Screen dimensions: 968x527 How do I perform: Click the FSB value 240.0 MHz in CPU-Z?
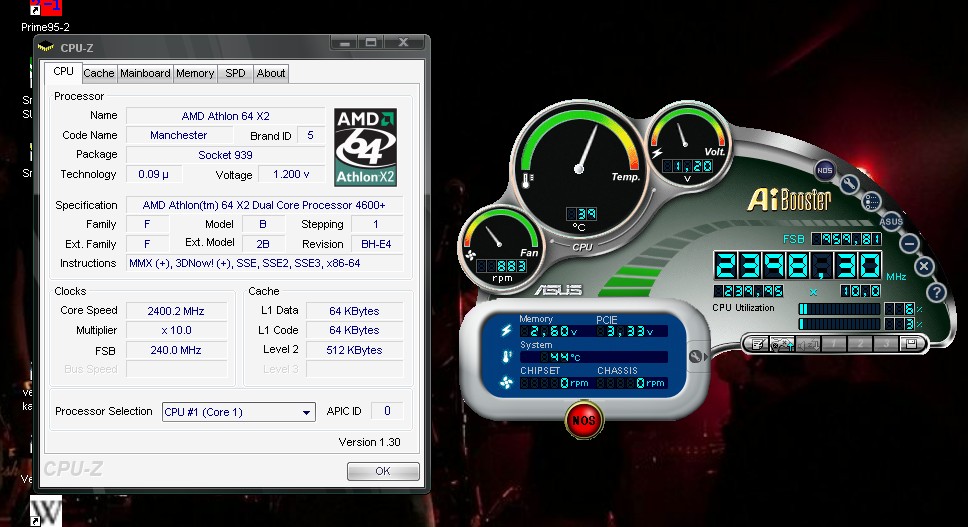click(x=176, y=350)
